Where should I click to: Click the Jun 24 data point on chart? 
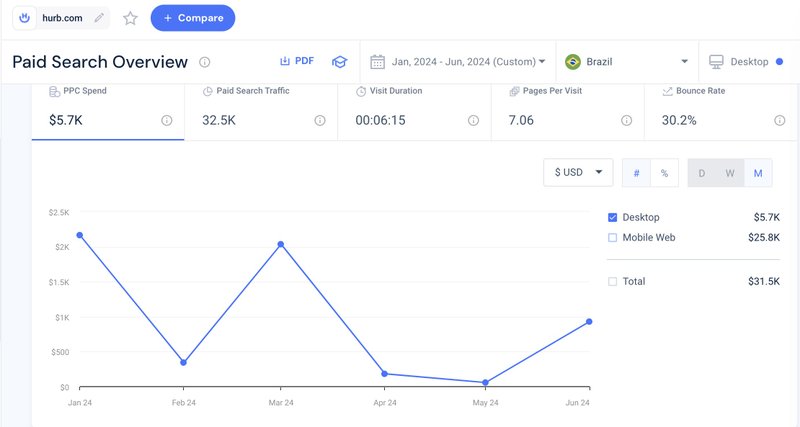589,321
